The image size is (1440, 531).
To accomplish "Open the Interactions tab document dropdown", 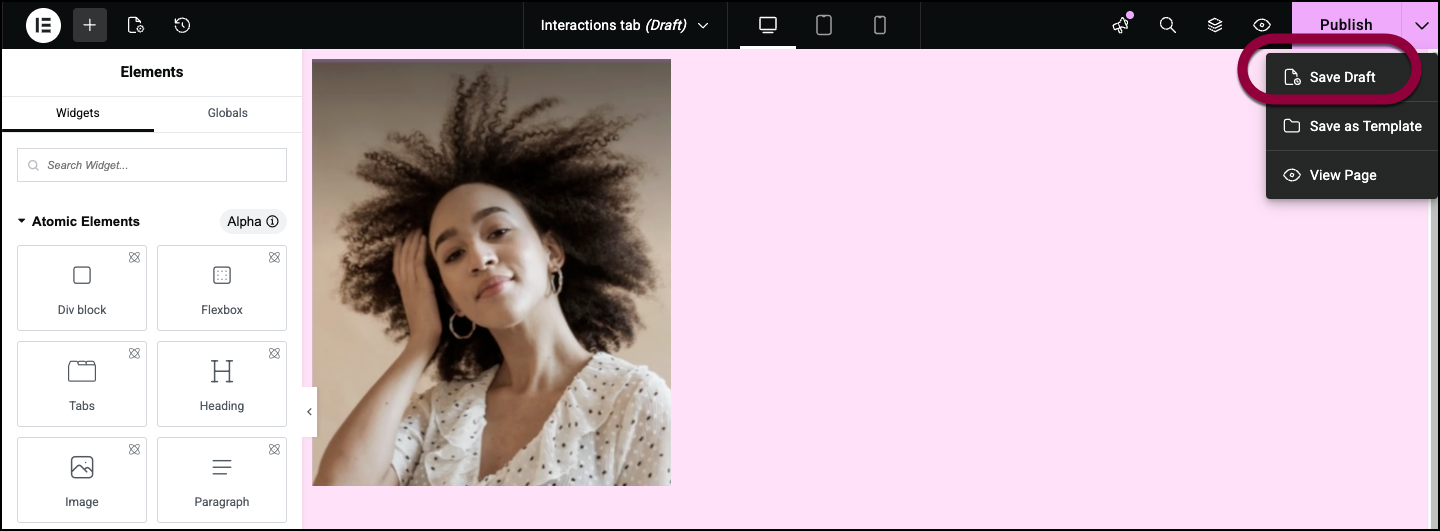I will [x=624, y=25].
